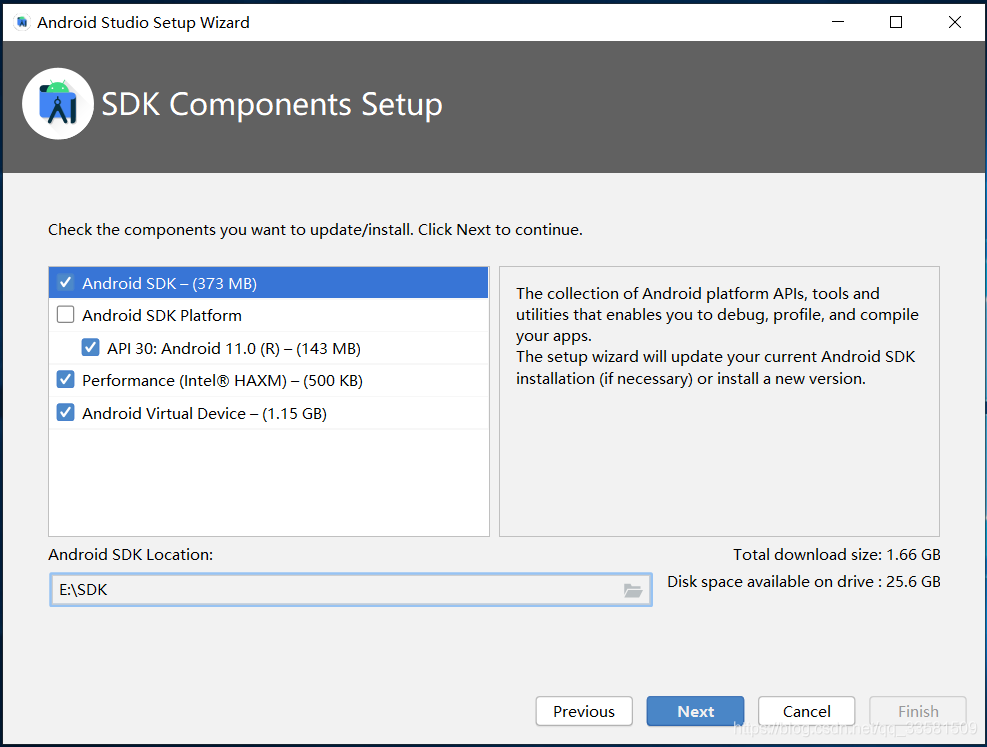Check the Android SDK Platform checkbox
The image size is (987, 747).
click(65, 315)
